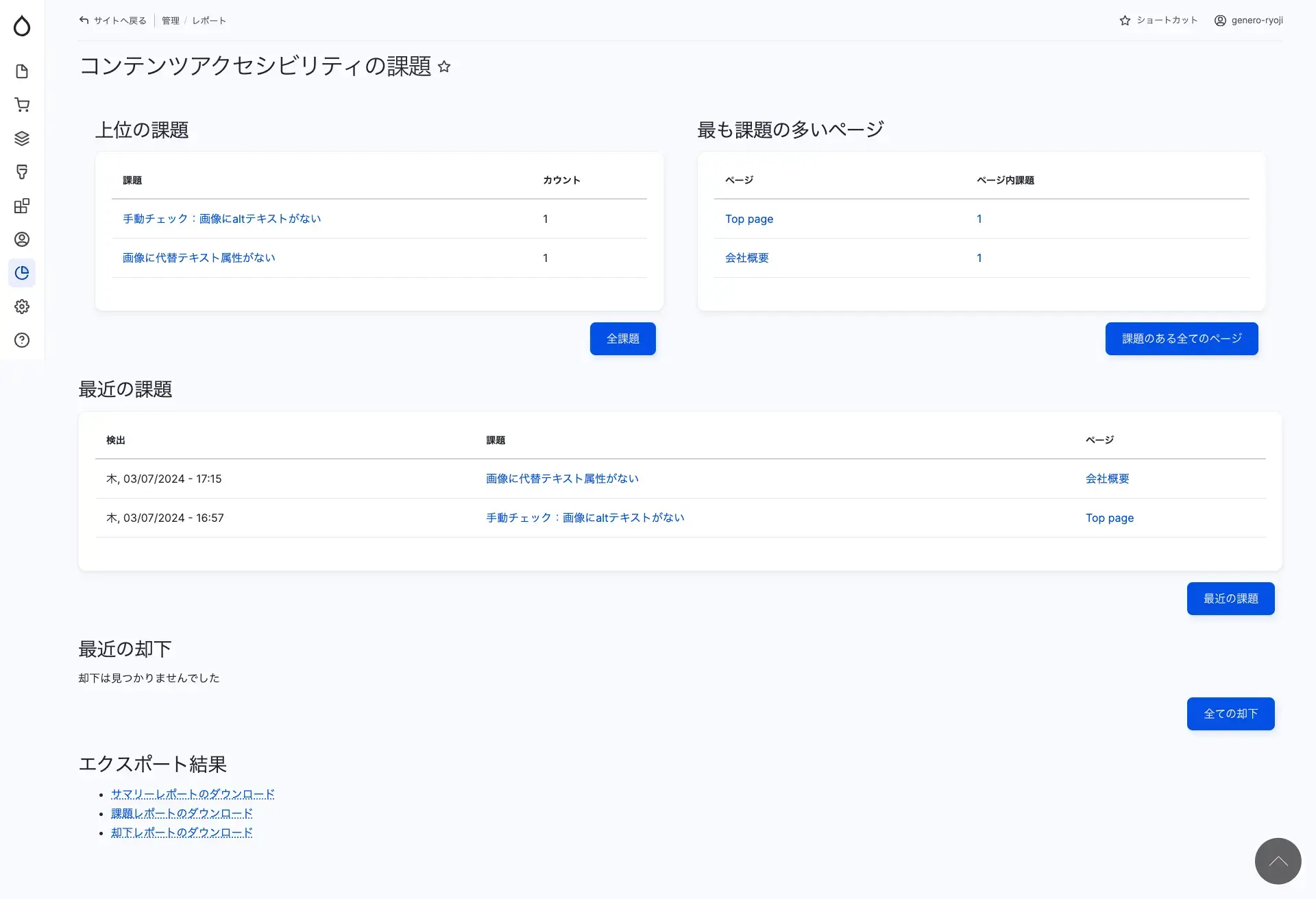The image size is (1316, 899).
Task: Open the Drupal home logo icon
Action: (22, 26)
